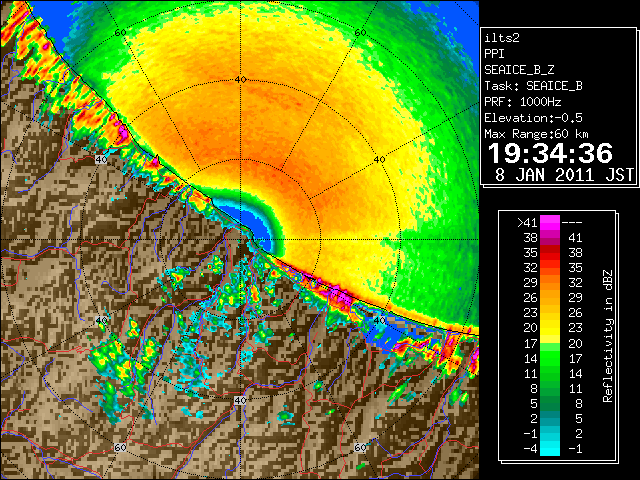Image resolution: width=640 pixels, height=480 pixels.
Task: Click the "Max Range:60 km" text
Action: [536, 134]
